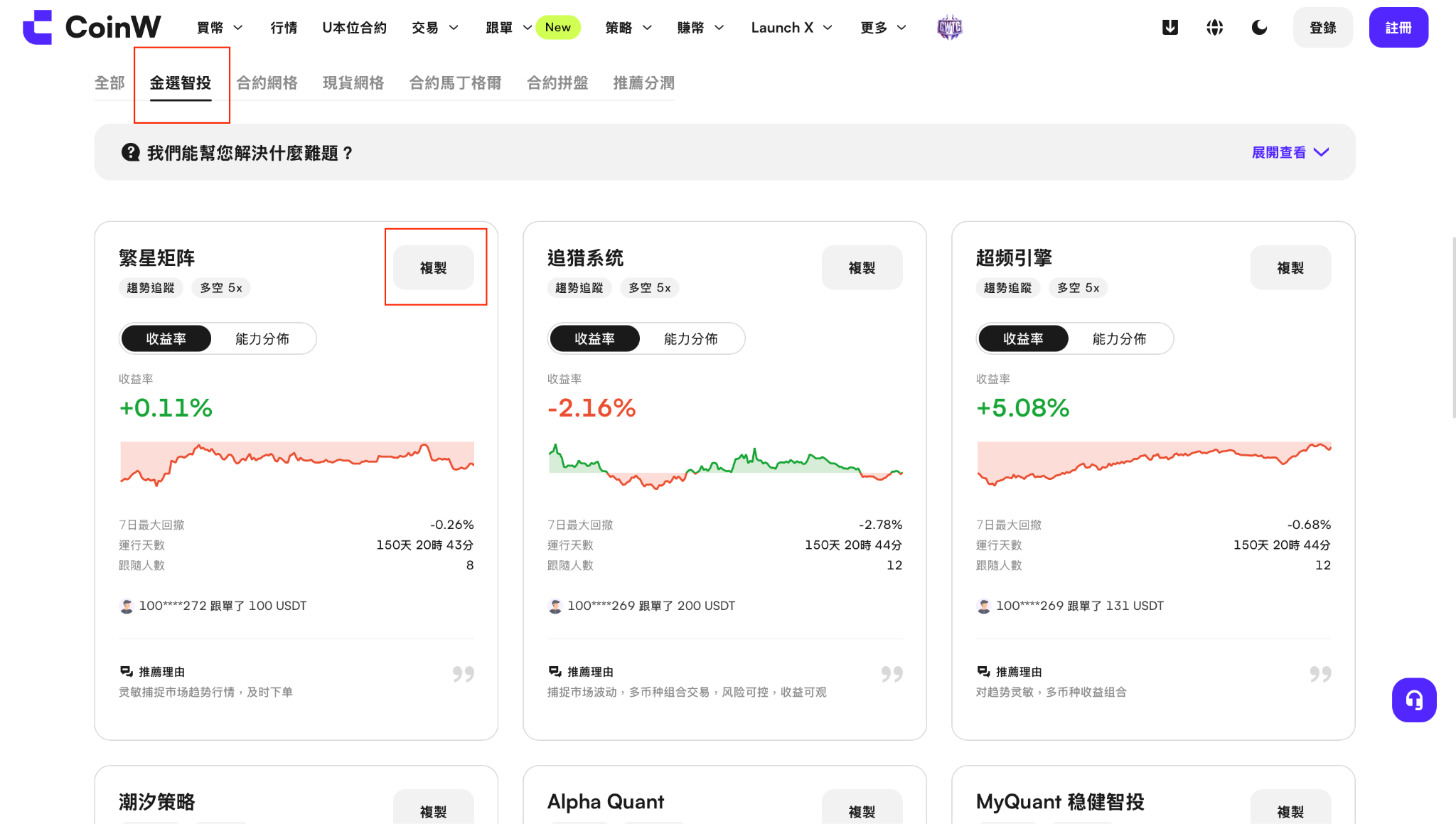Click quotation mark icon in 超频引擎 card
1456x824 pixels.
pyautogui.click(x=1321, y=673)
